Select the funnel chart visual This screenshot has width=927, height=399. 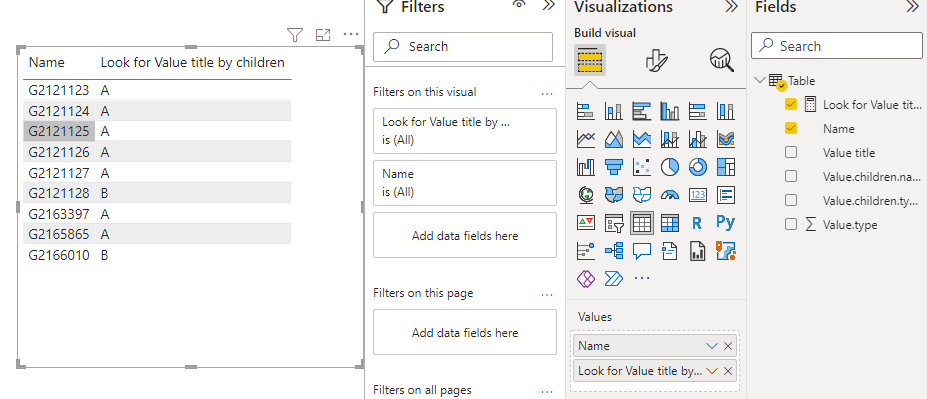[x=613, y=167]
